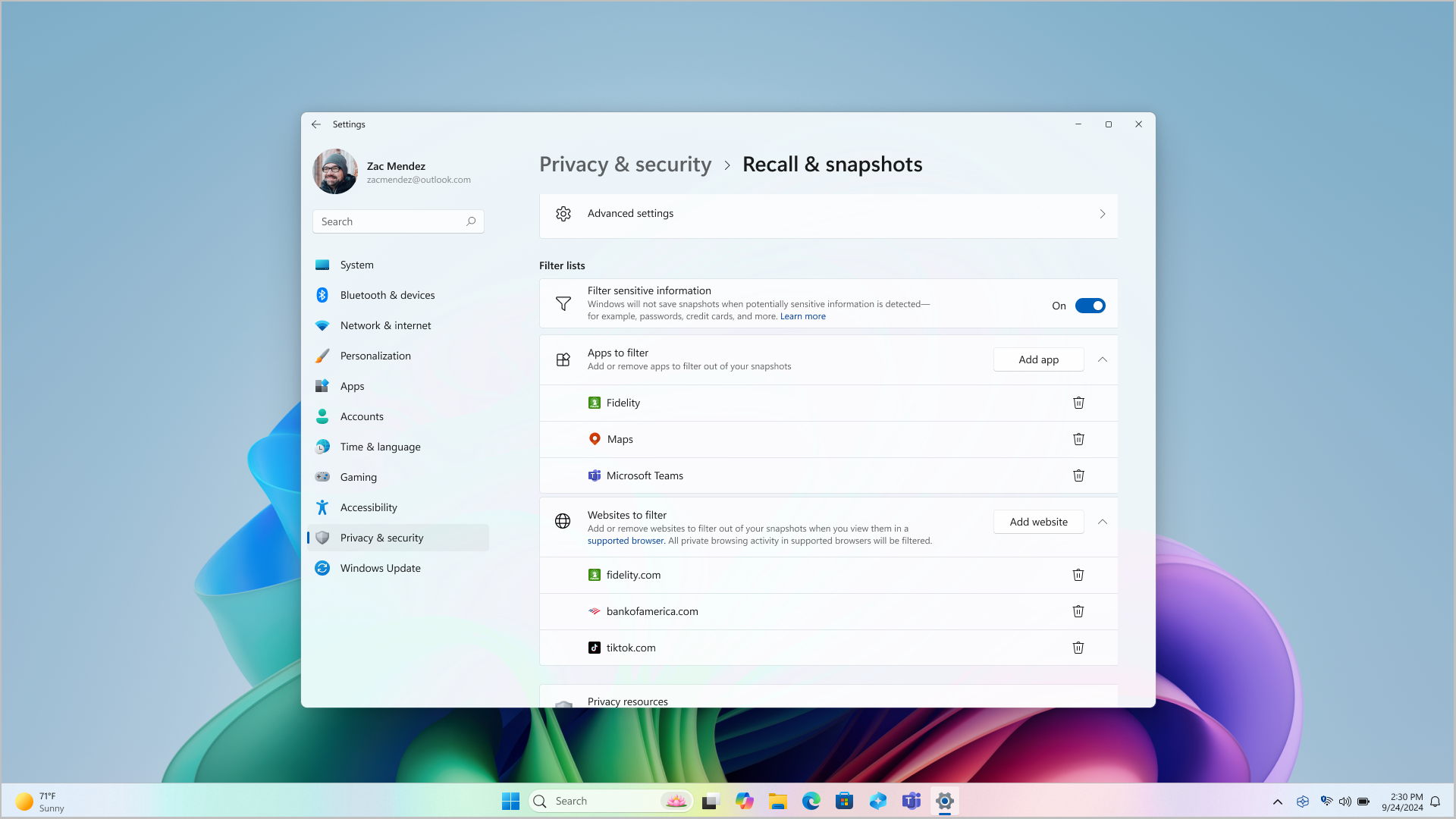1456x819 pixels.
Task: Click Add app button for filter list
Action: point(1038,359)
